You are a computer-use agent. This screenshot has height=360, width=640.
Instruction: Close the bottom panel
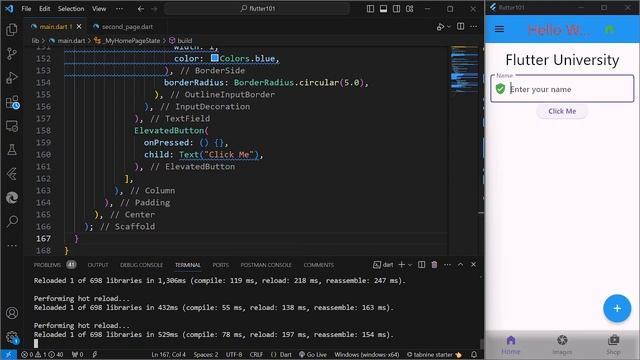(x=473, y=264)
